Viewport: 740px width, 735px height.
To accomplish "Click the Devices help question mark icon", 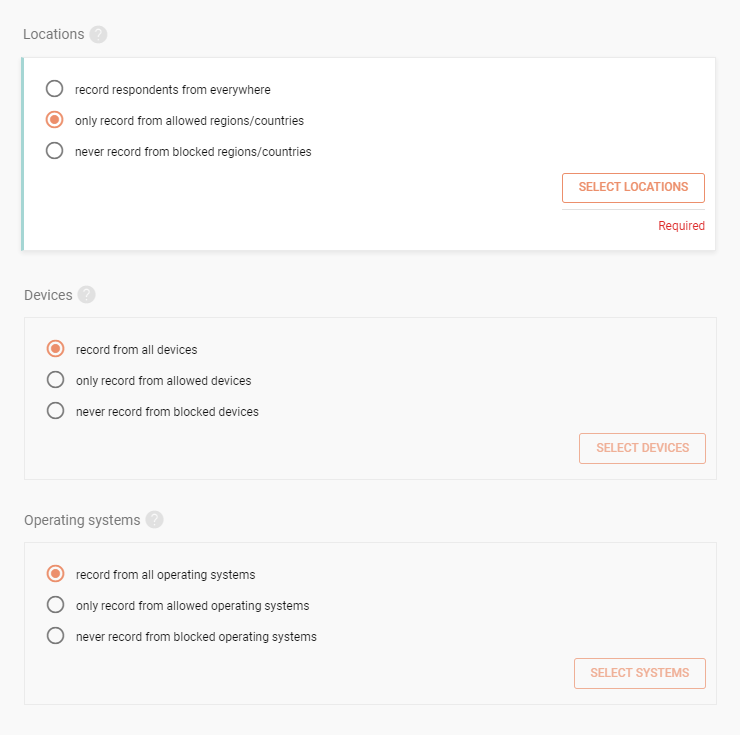I will pos(86,295).
